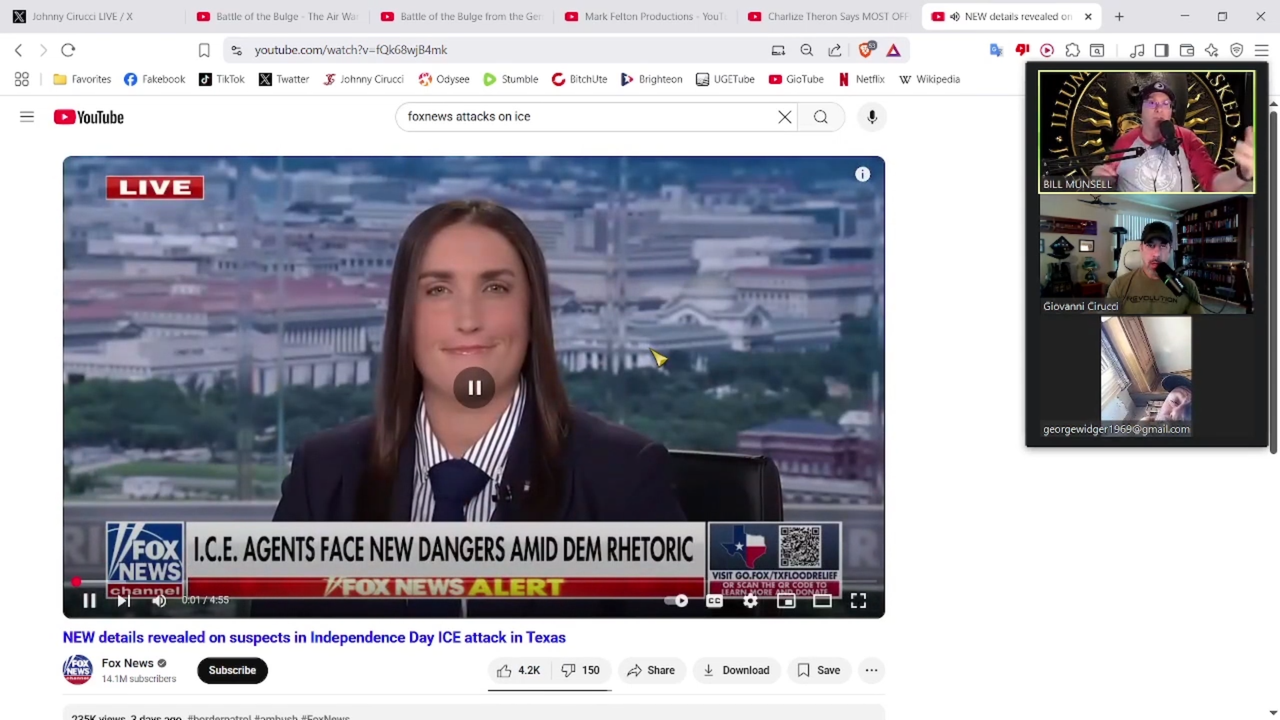
Task: Clear the search box text
Action: coord(785,117)
